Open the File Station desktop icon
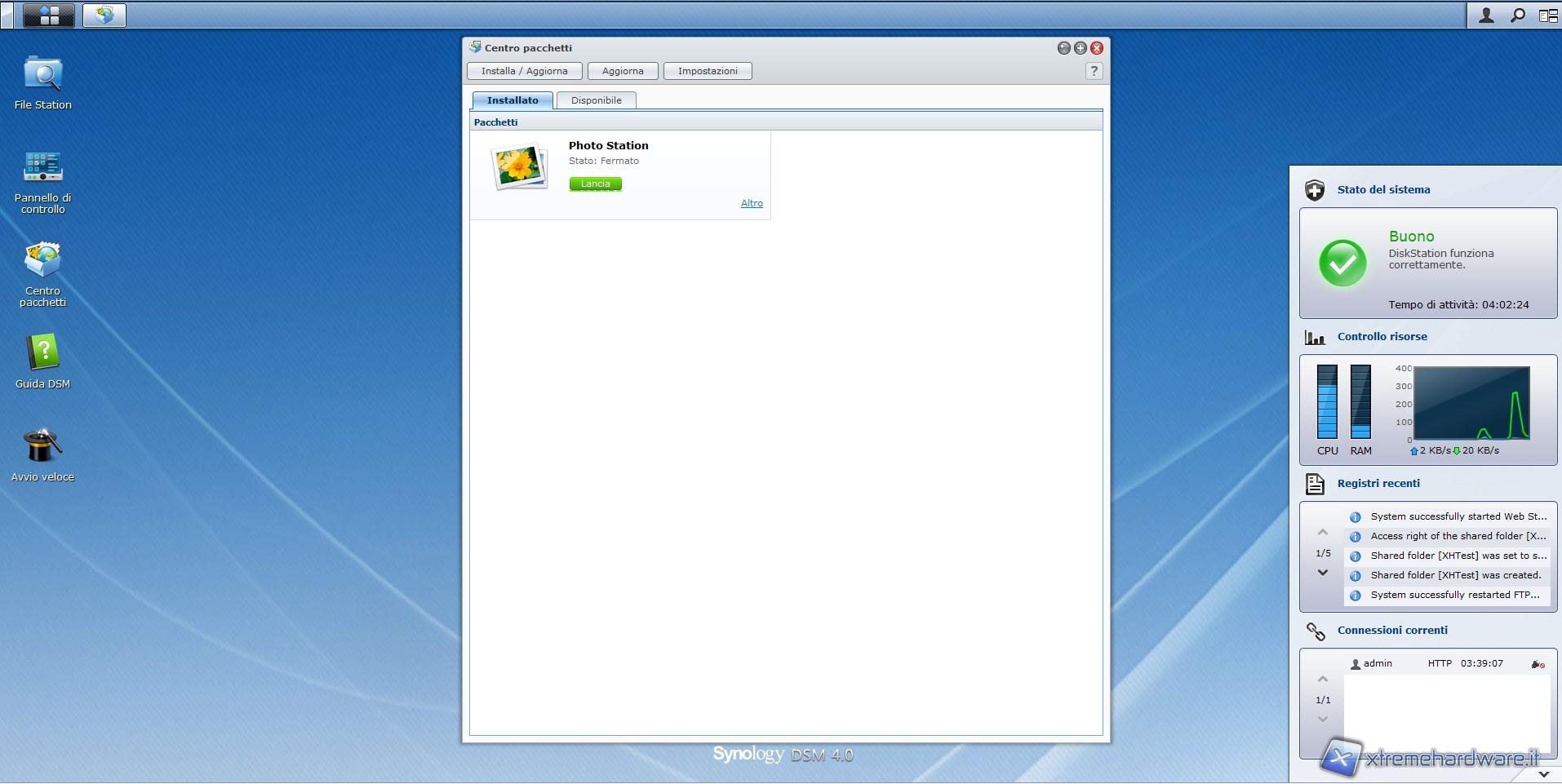Screen dimensions: 1562x784 (42, 76)
